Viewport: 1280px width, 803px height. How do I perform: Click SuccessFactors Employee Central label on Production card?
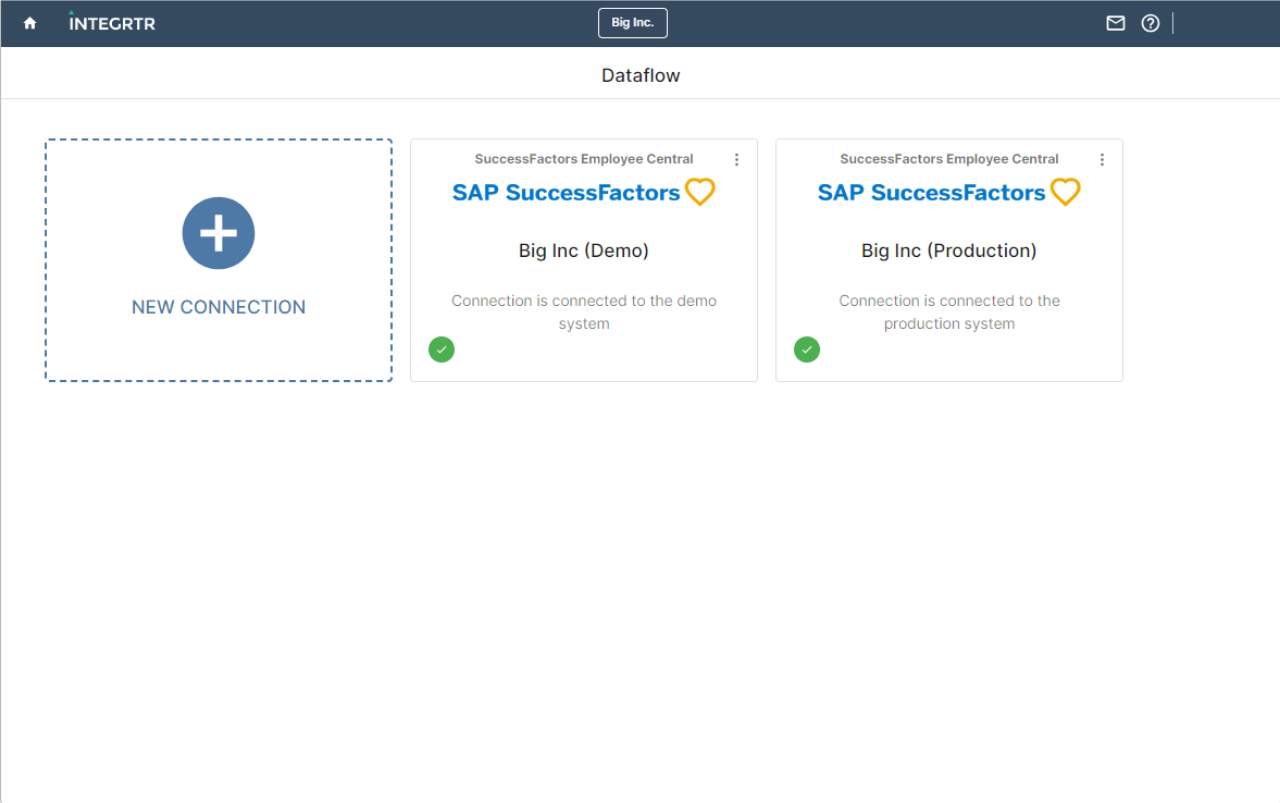click(949, 159)
